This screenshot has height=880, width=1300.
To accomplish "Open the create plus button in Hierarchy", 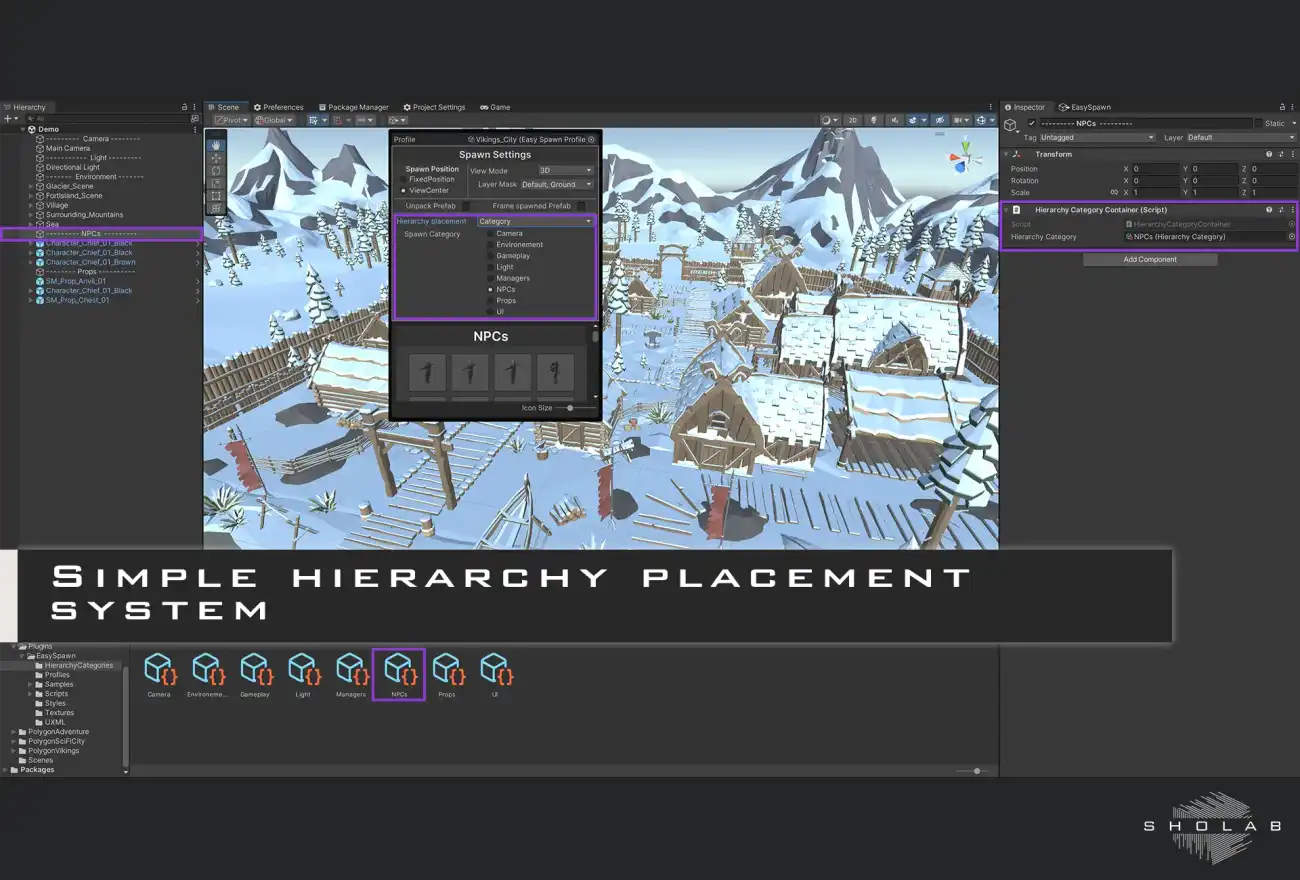I will pos(10,118).
